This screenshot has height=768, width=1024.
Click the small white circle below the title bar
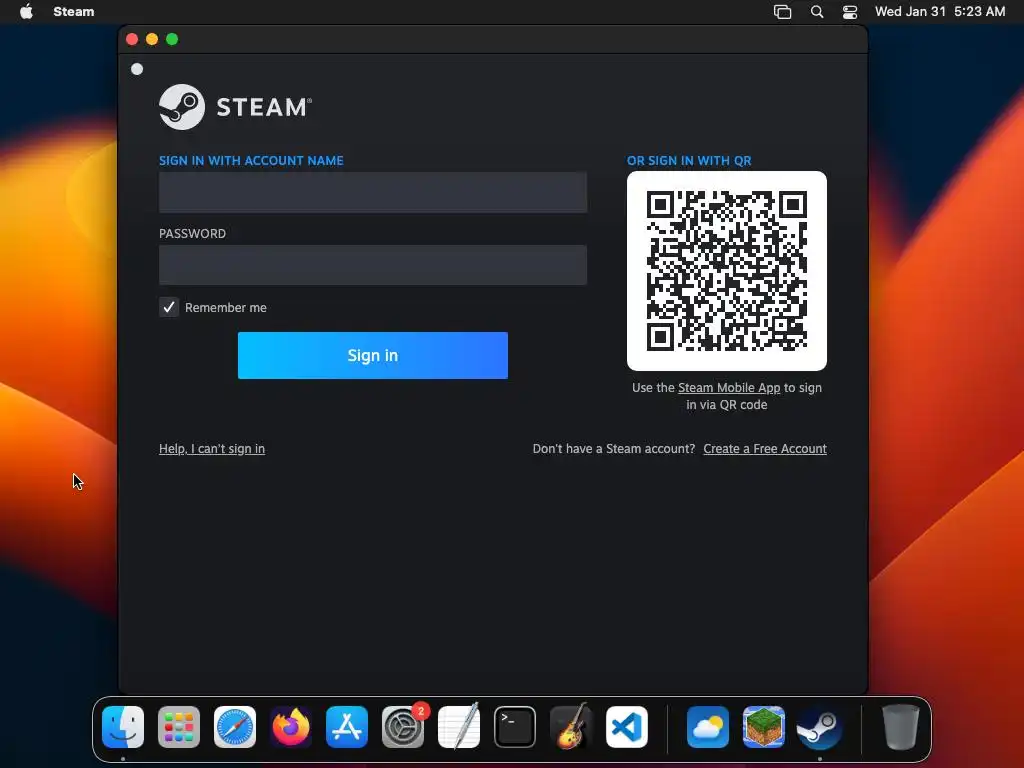pyautogui.click(x=137, y=69)
